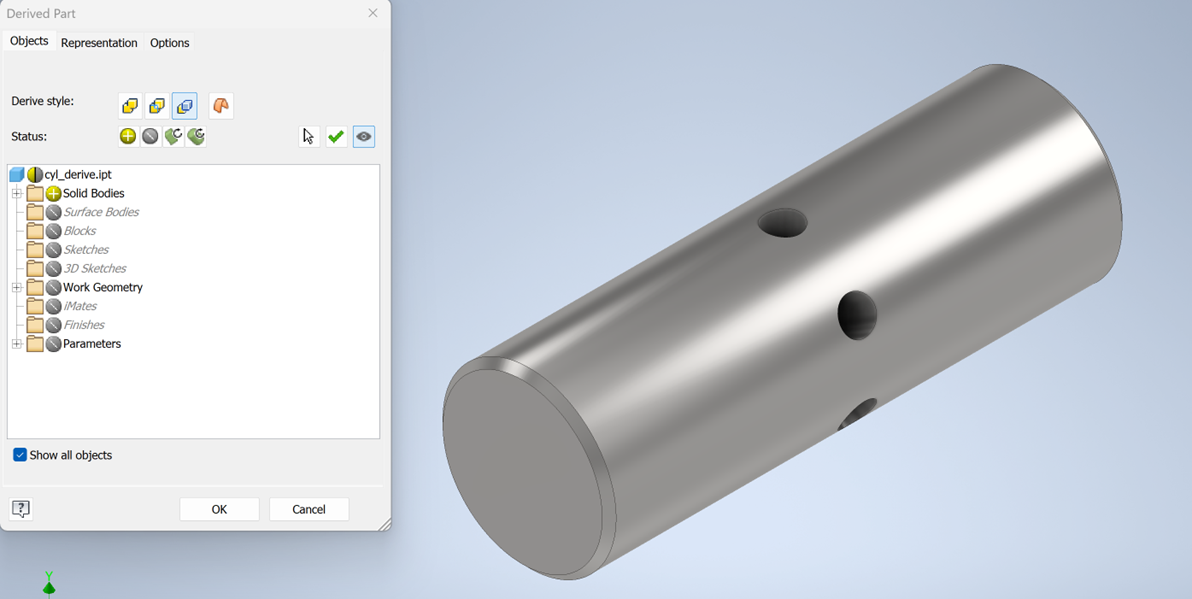
Task: Toggle the iMates exclude status icon
Action: [x=53, y=306]
